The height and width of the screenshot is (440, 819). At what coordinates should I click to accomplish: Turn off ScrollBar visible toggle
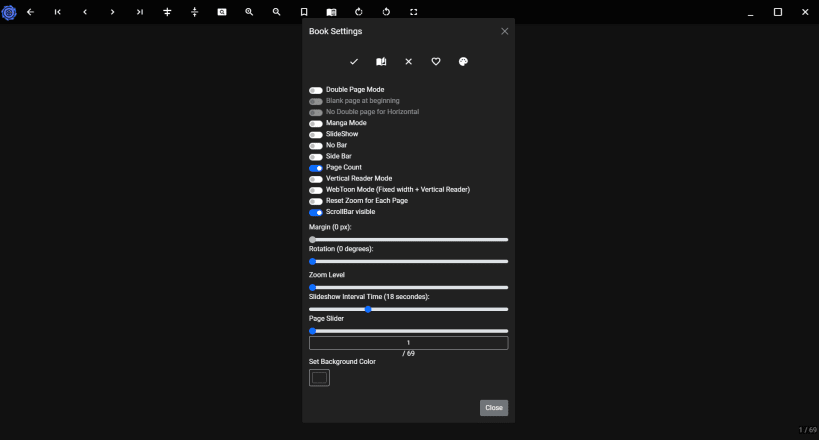(x=315, y=212)
